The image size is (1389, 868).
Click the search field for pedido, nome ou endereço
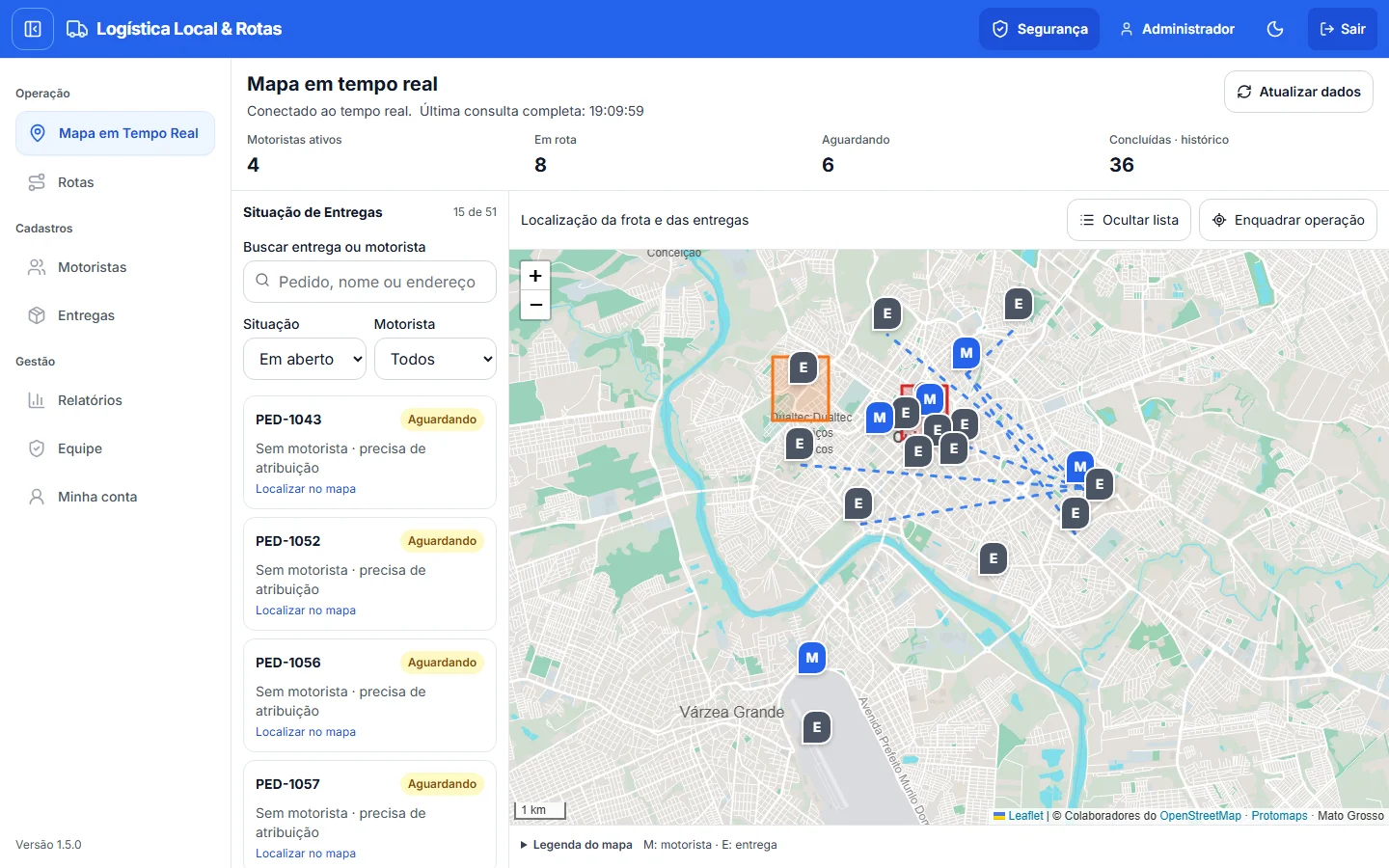pyautogui.click(x=369, y=282)
